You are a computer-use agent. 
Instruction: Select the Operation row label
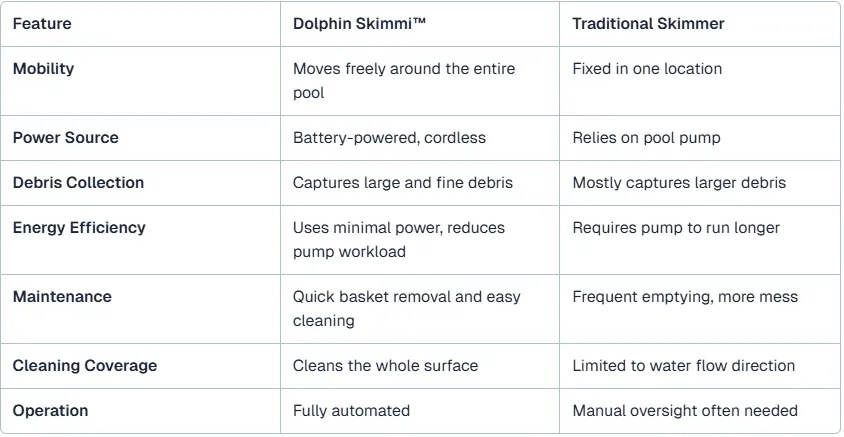click(x=51, y=411)
